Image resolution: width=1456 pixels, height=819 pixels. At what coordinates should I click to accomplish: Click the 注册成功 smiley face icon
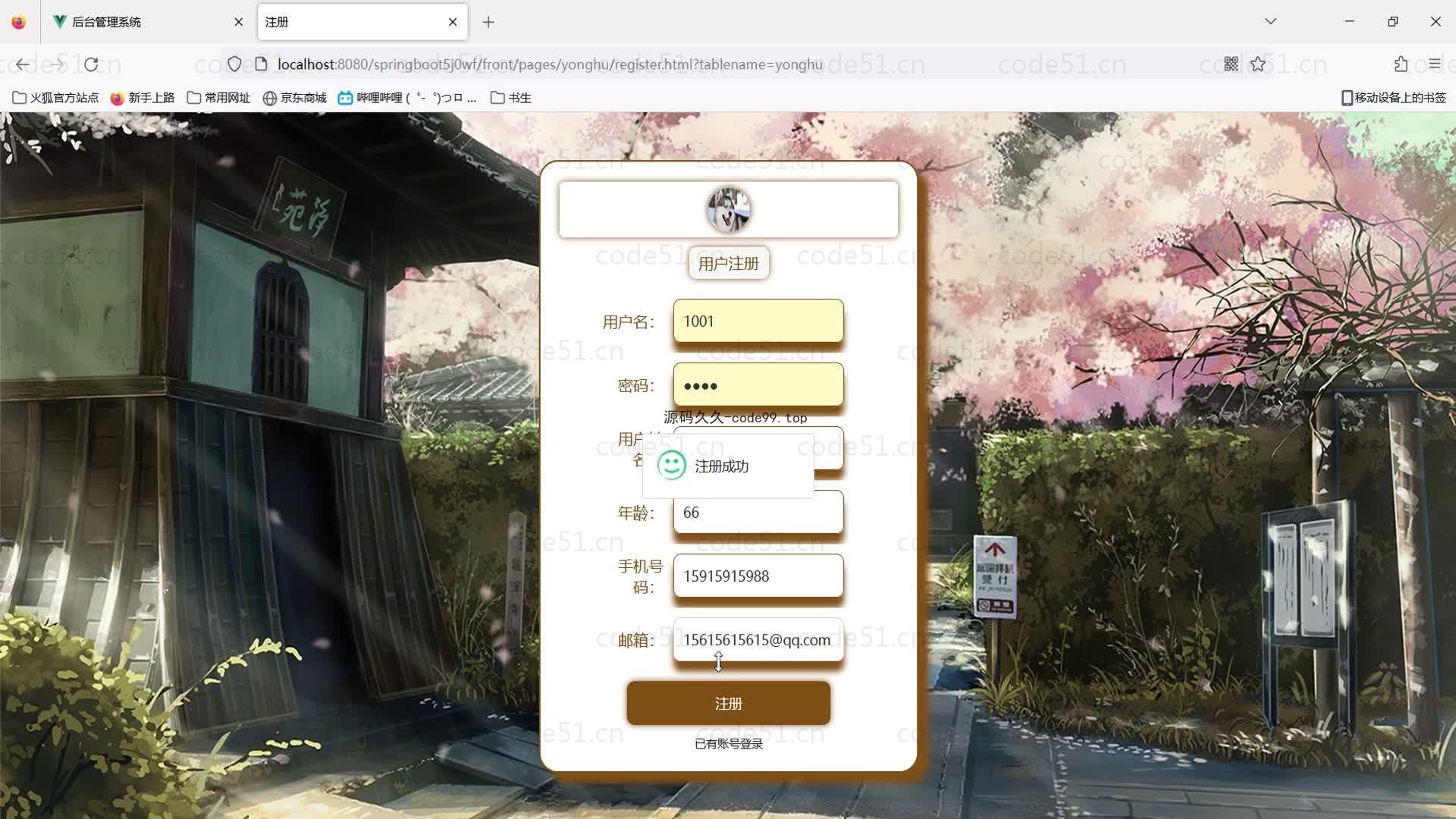(672, 466)
